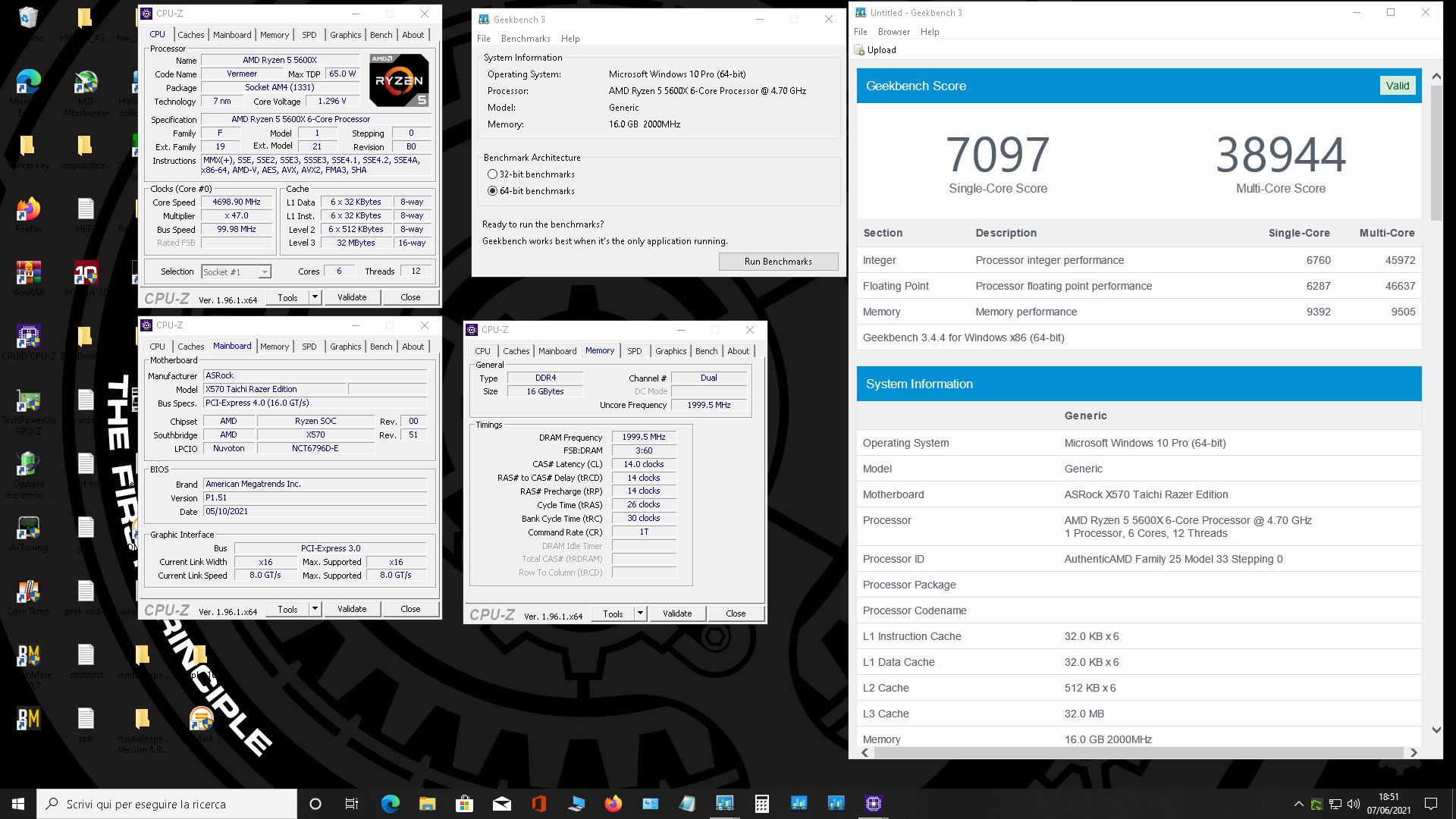Click the scroll-down arrow in Geekbench results

[1436, 730]
